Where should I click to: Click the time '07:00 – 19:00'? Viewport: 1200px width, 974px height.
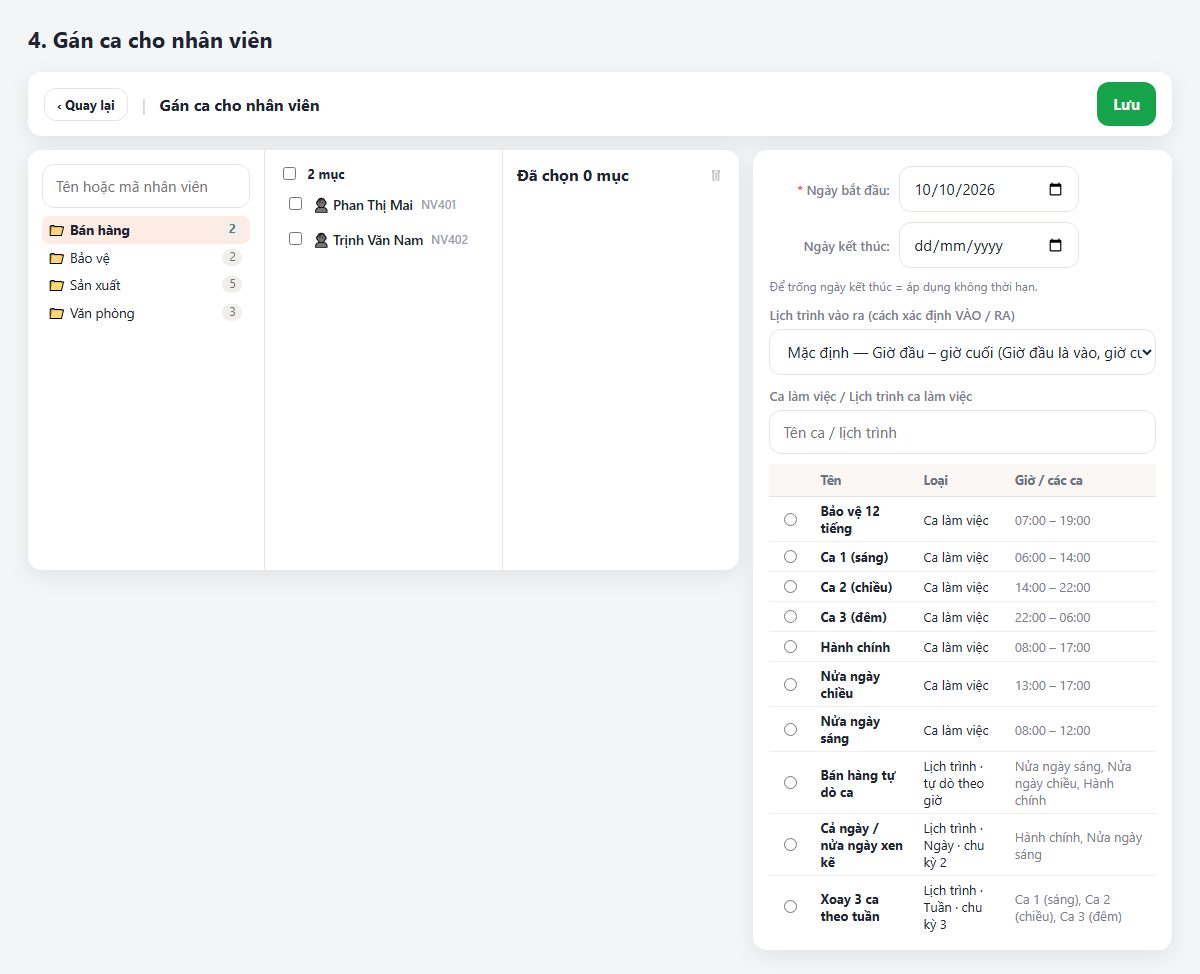[1053, 520]
